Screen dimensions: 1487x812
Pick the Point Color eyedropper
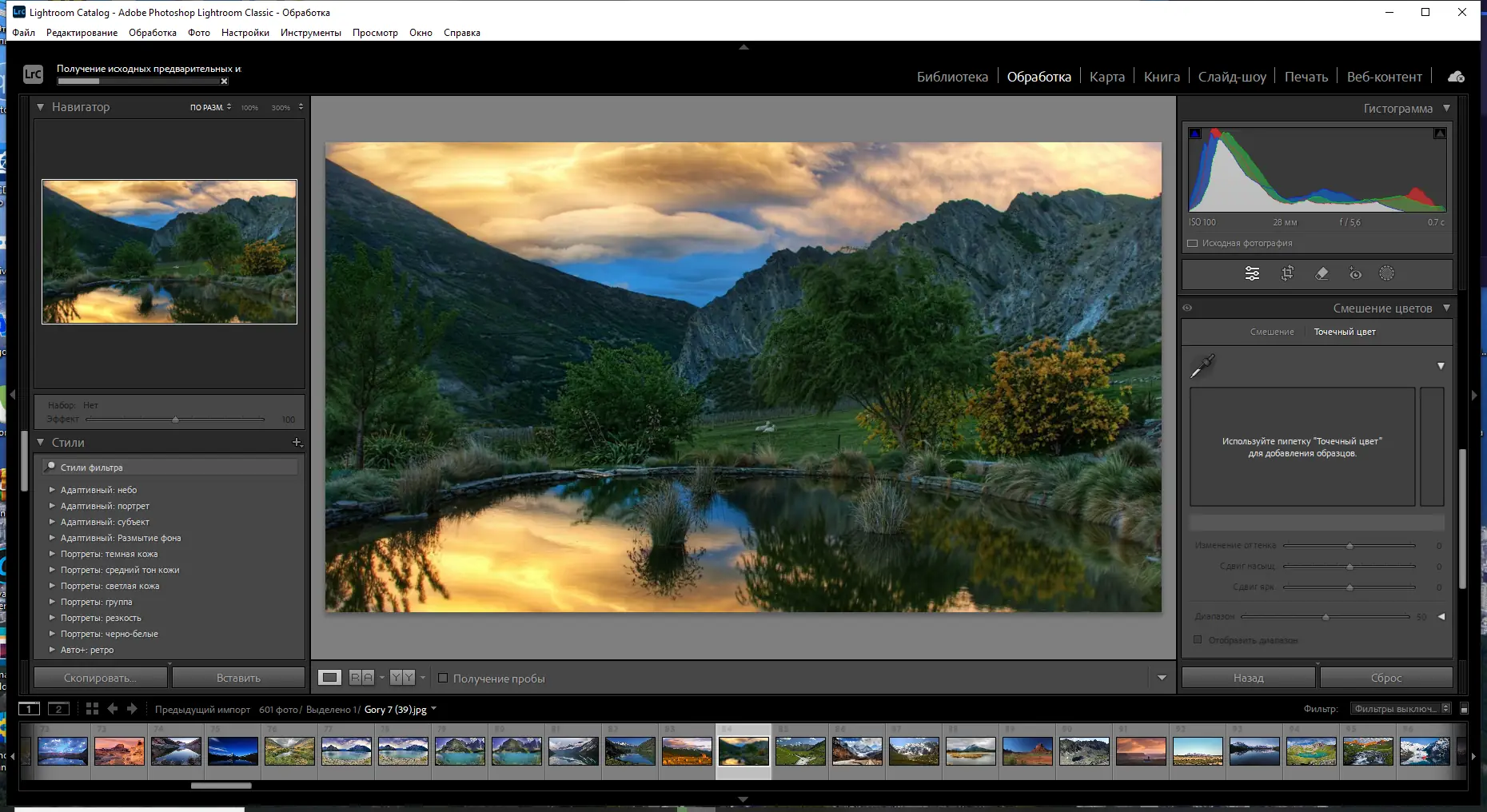[x=1202, y=366]
